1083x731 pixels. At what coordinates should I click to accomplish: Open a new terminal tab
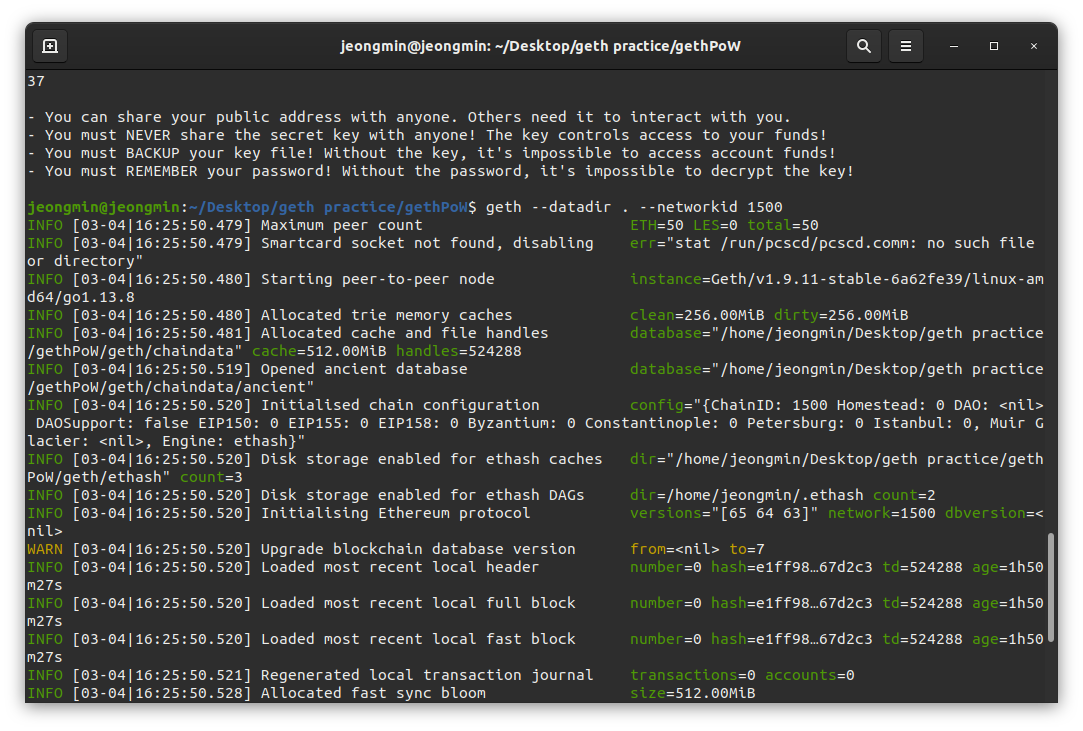[50, 46]
